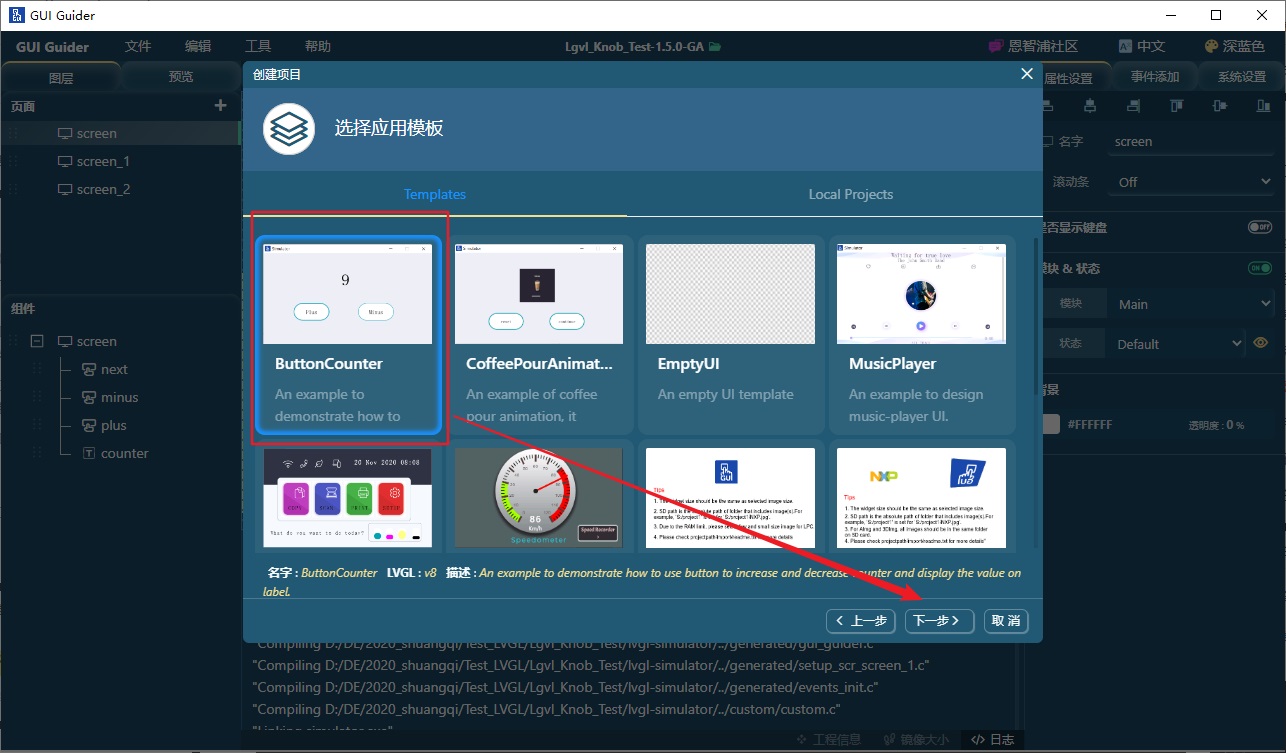Screen dimensions: 1286x753
Task: Open the 深蓝色 theme palette icon
Action: pos(1211,47)
